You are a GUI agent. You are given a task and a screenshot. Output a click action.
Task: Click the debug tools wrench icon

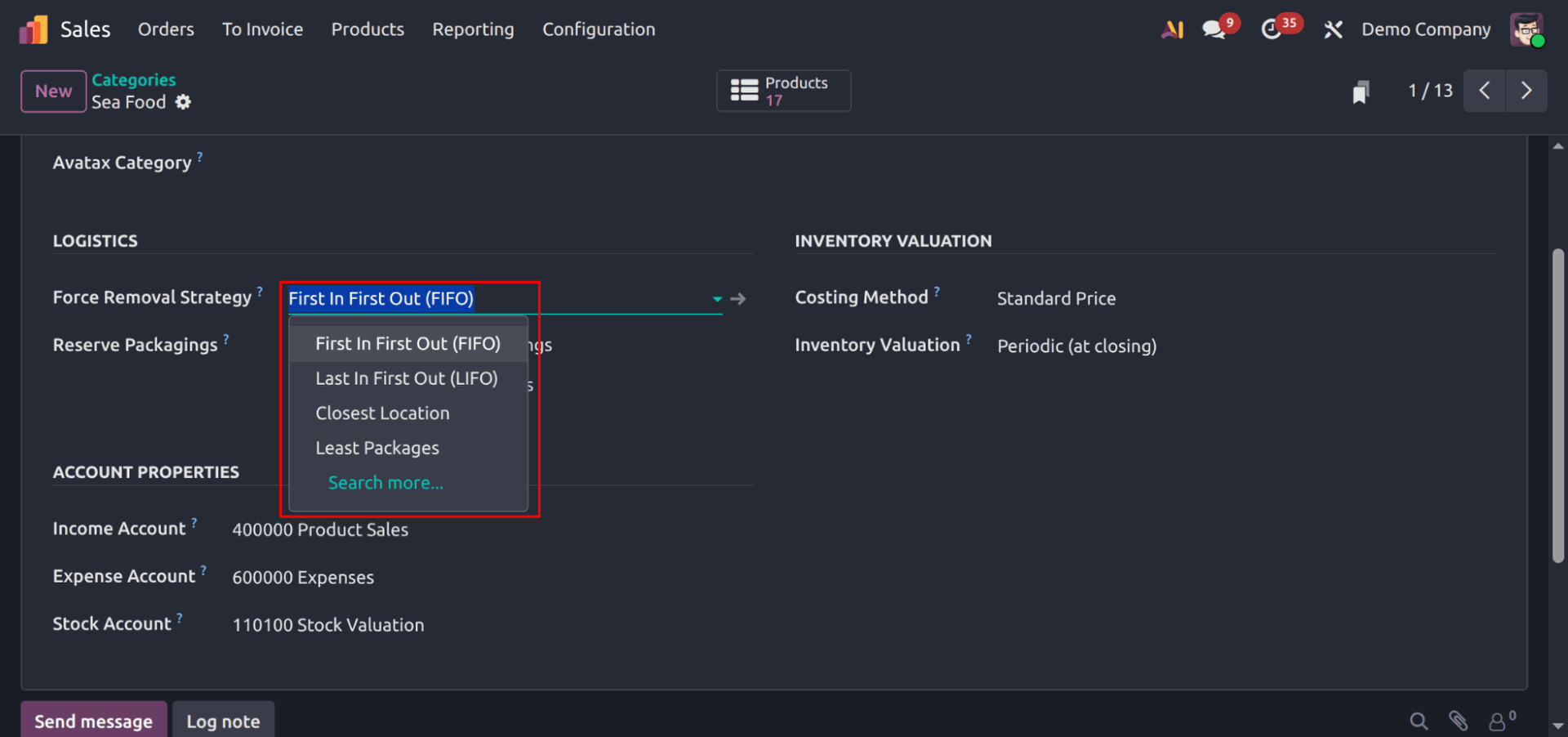(x=1333, y=29)
